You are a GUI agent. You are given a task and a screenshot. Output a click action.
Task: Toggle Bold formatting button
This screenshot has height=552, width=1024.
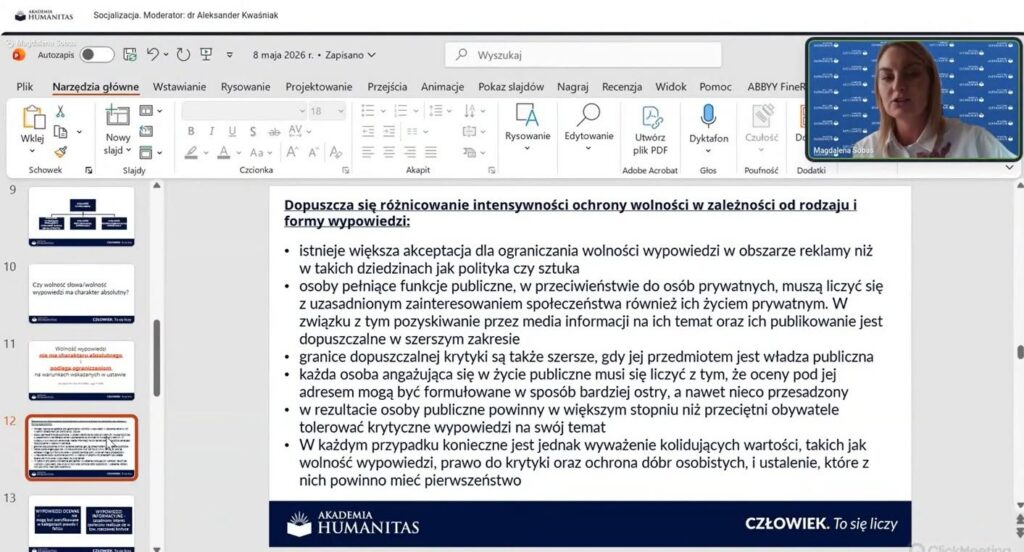tap(191, 131)
